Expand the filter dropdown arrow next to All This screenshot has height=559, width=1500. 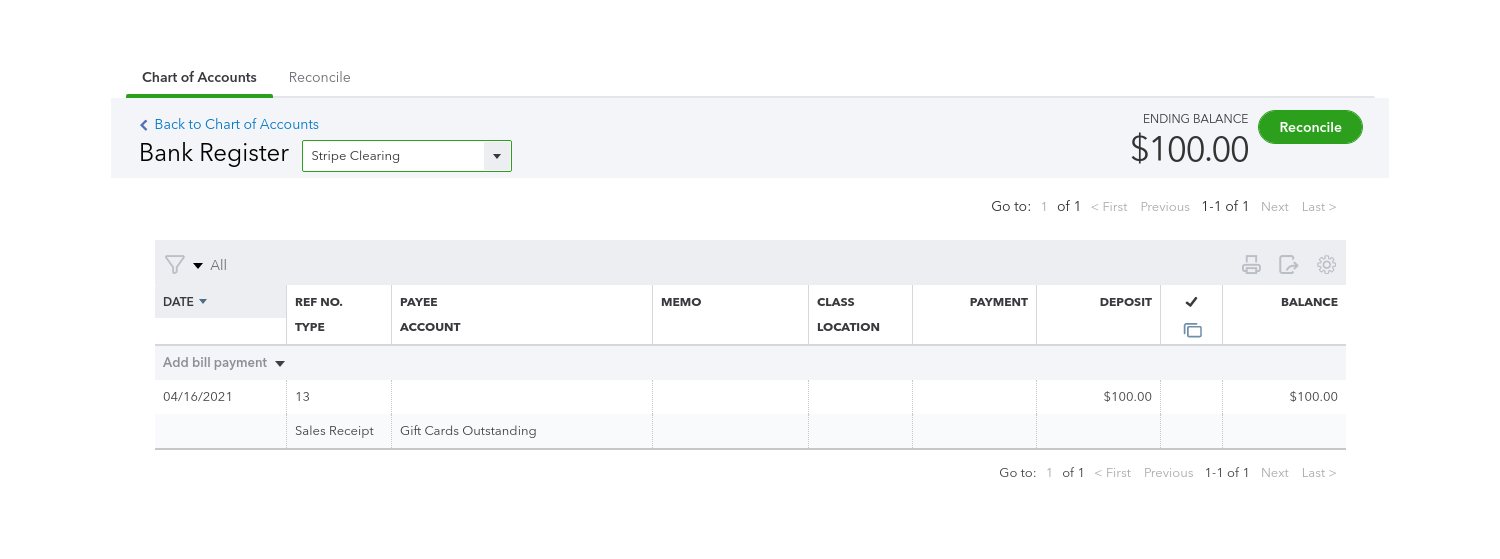(198, 266)
